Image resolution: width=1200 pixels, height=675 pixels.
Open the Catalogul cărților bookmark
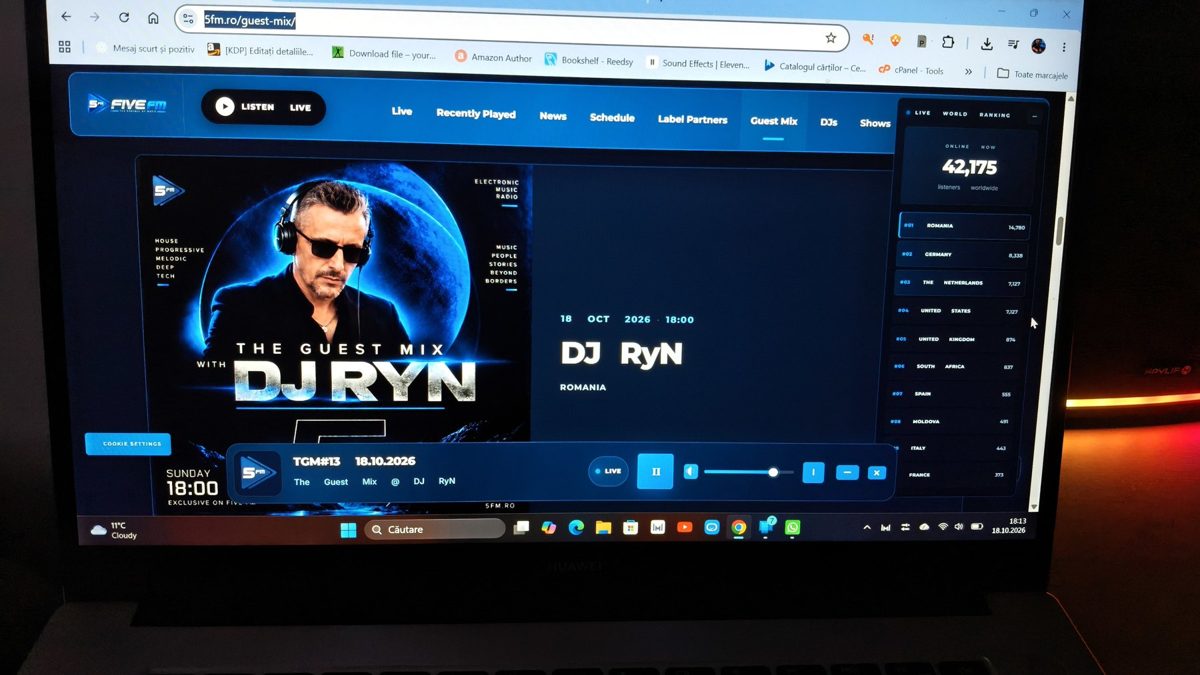pyautogui.click(x=815, y=67)
